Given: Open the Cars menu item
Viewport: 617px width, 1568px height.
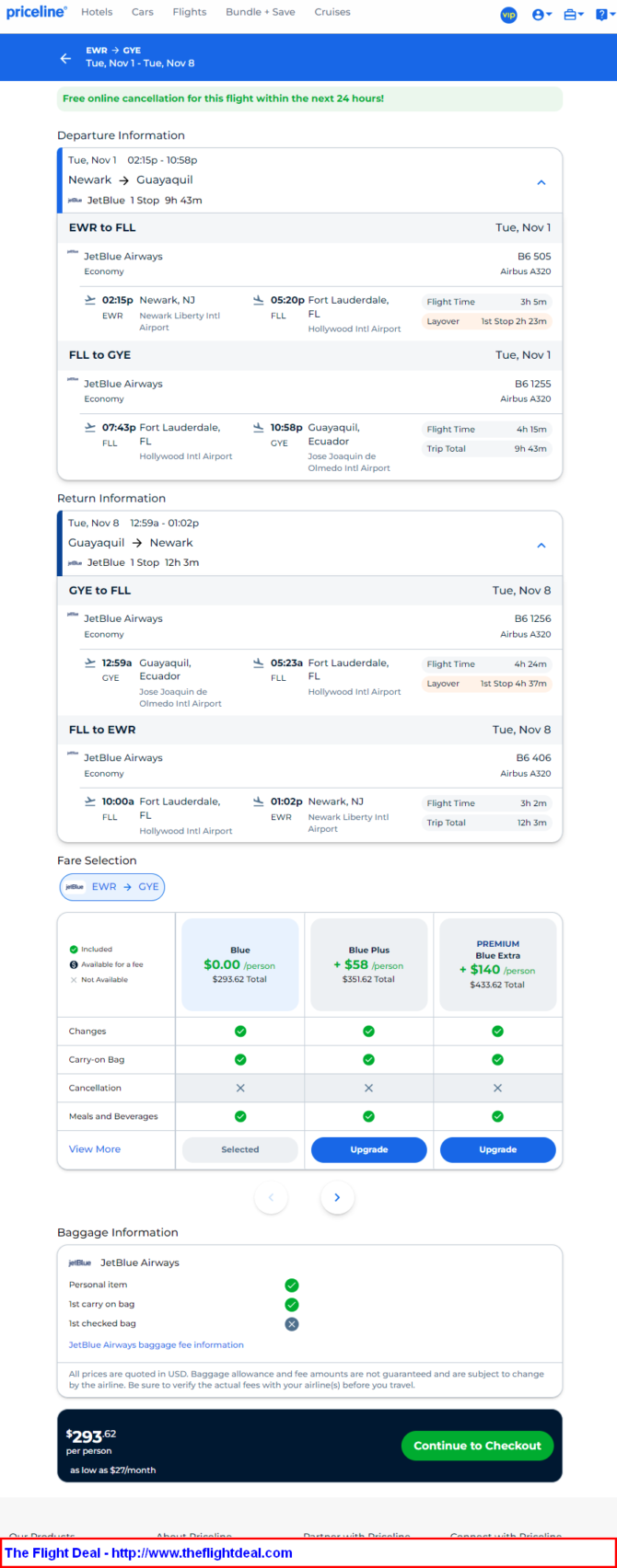Looking at the screenshot, I should point(143,12).
